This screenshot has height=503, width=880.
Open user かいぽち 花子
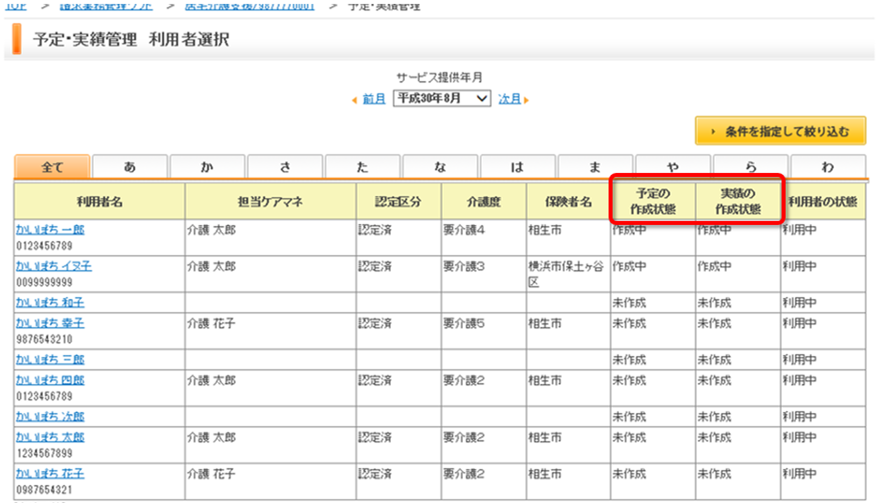(50, 474)
